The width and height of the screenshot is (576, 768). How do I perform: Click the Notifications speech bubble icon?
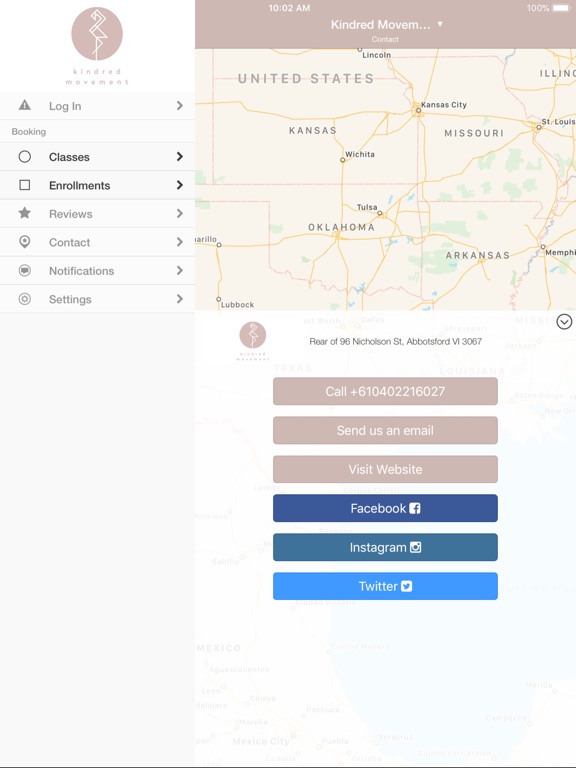point(24,270)
